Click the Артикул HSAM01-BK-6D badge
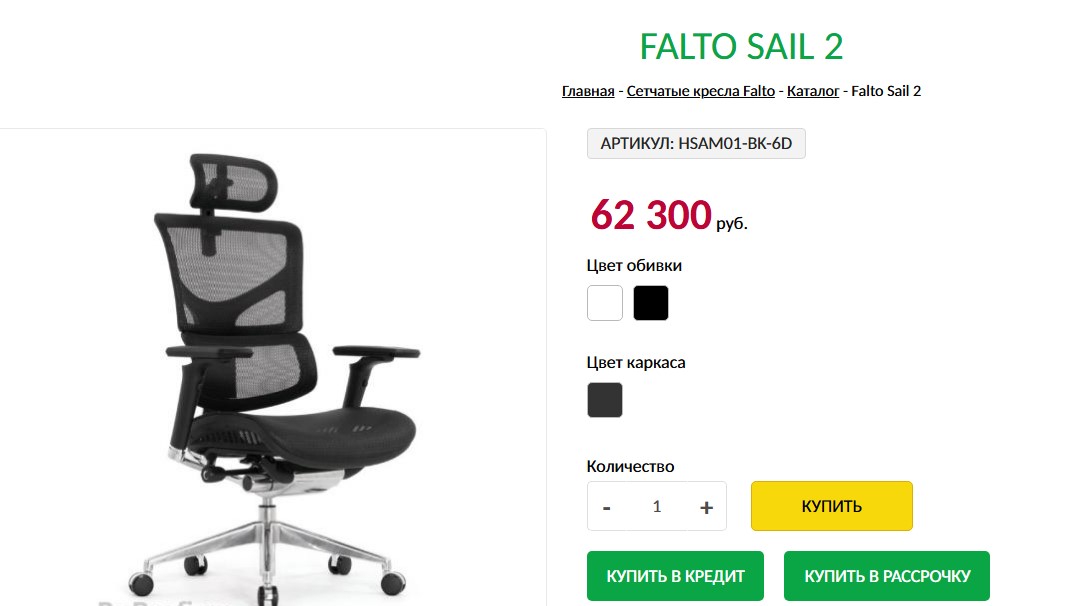This screenshot has height=606, width=1073. 696,144
